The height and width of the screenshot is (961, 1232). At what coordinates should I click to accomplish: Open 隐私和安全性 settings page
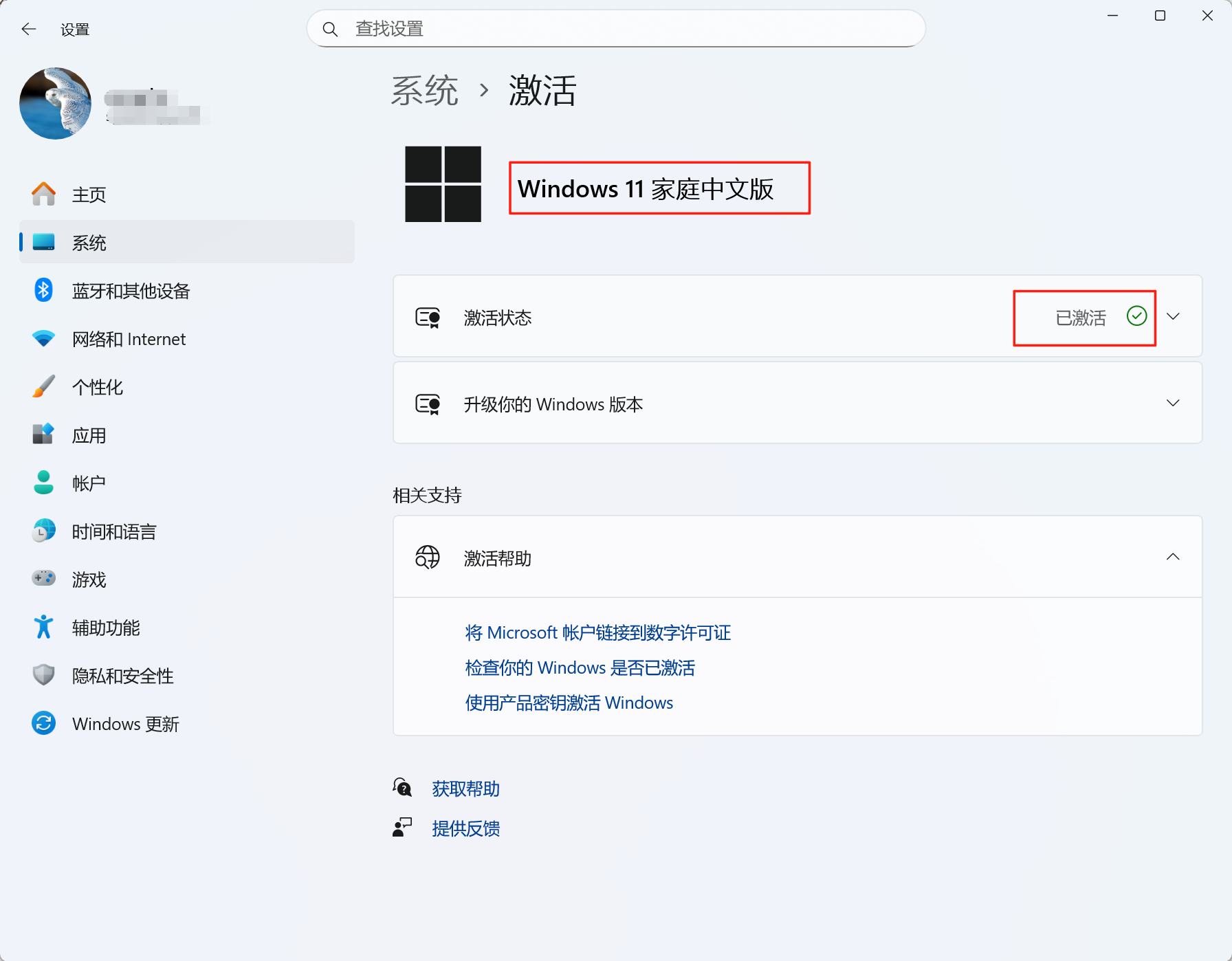(x=187, y=675)
